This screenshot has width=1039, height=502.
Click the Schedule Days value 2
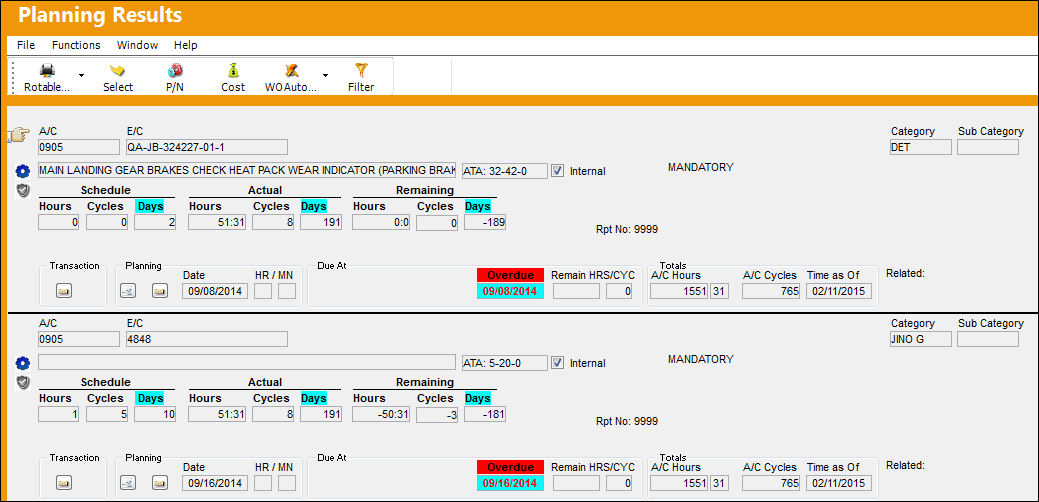[x=155, y=223]
